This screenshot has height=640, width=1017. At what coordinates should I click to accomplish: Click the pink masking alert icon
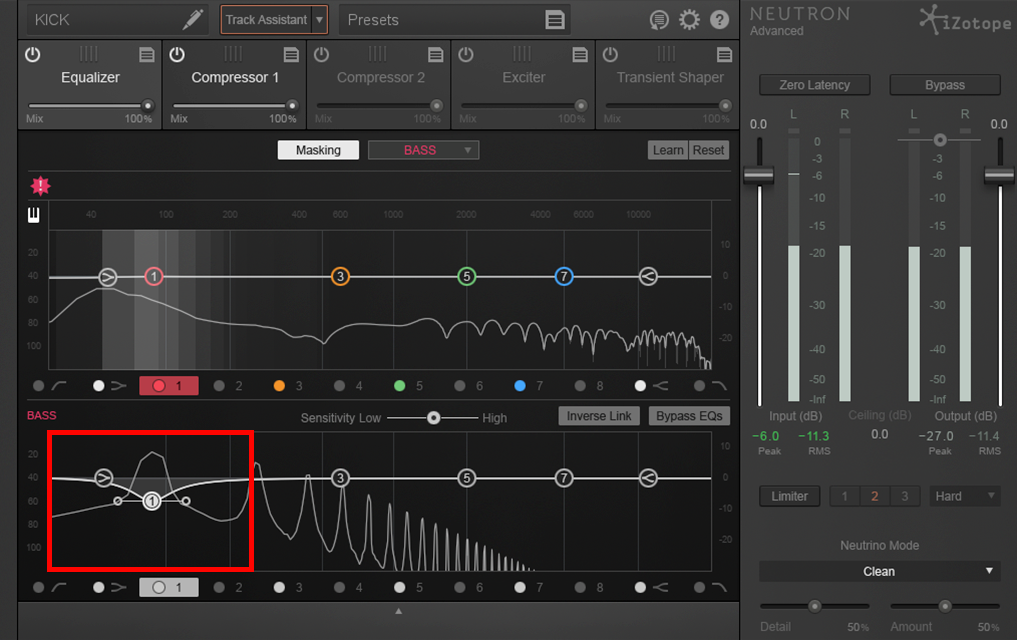pyautogui.click(x=40, y=185)
